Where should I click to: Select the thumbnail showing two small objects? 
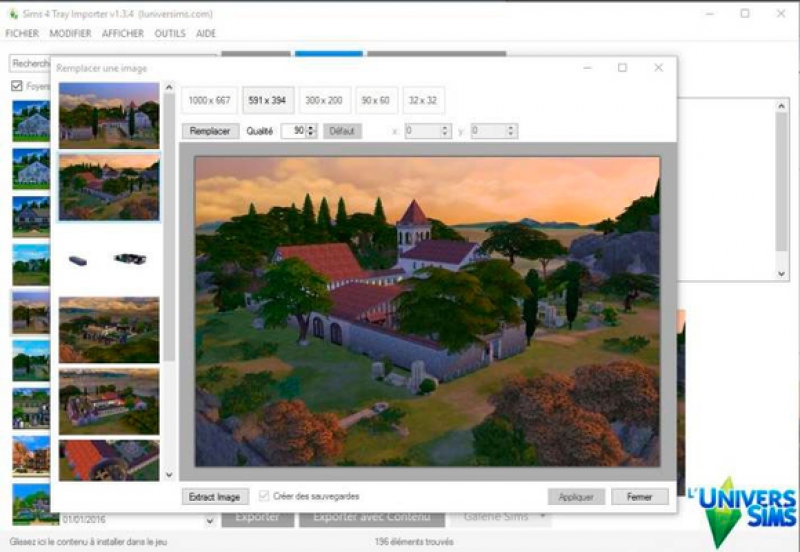pos(109,259)
